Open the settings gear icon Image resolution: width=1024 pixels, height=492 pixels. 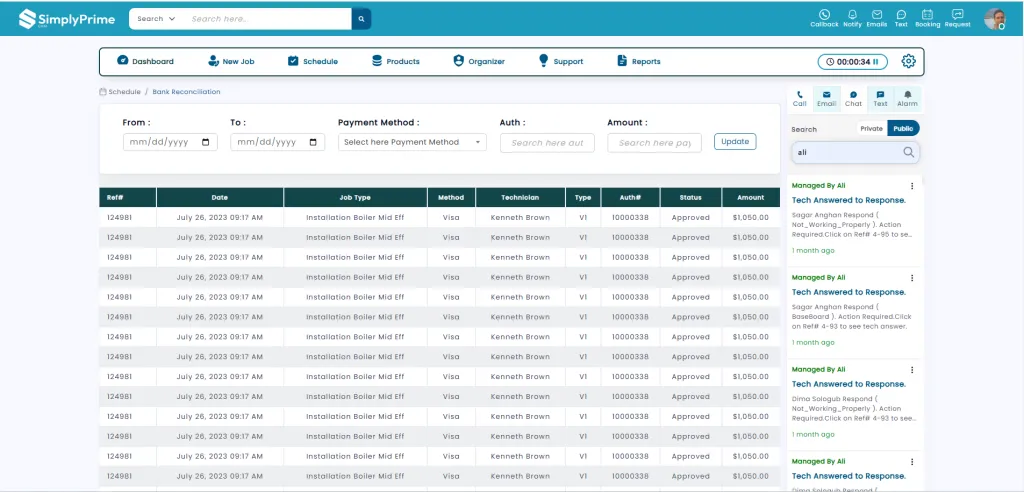click(908, 61)
